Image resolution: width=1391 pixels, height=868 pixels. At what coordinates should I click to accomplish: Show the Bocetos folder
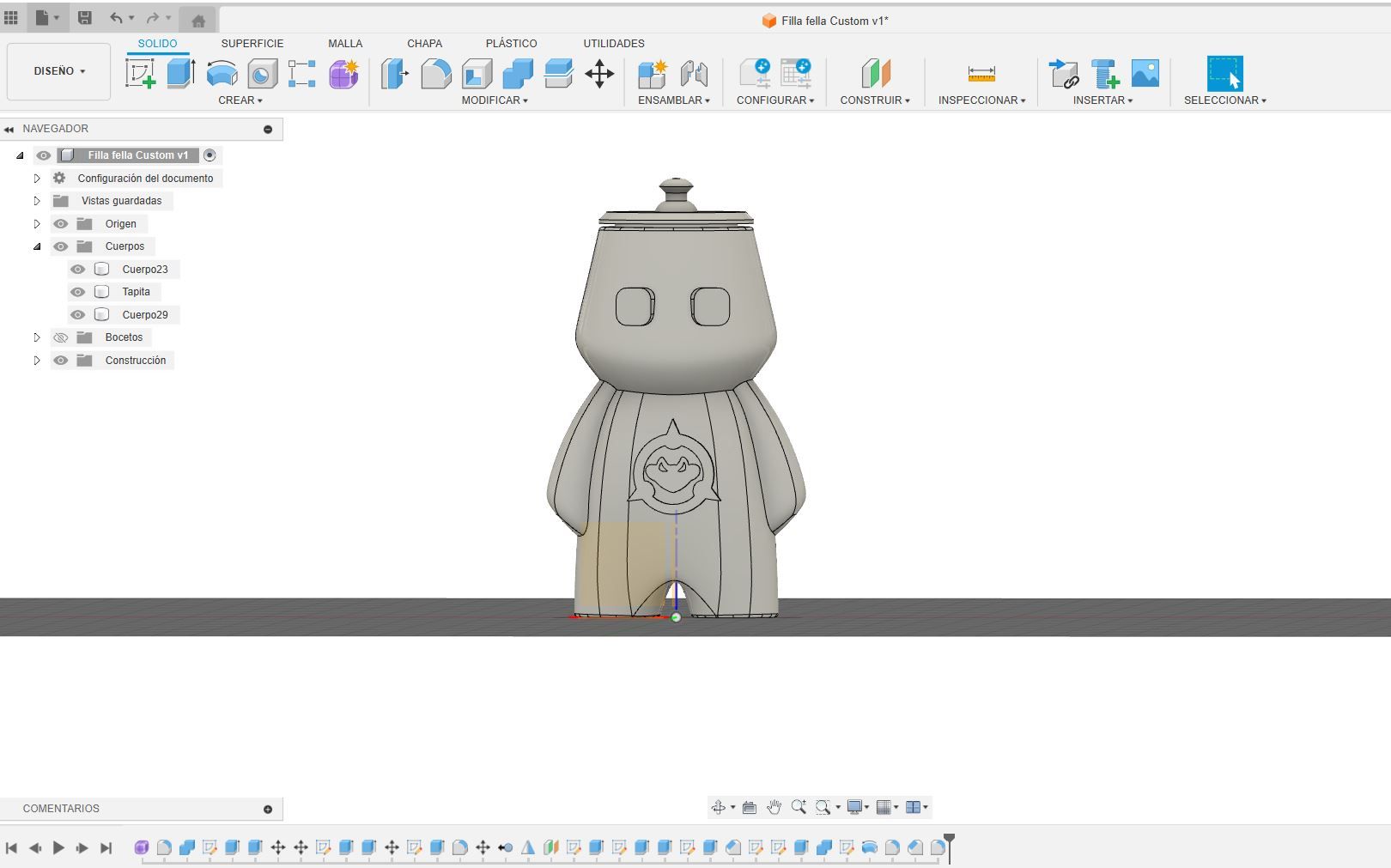point(60,337)
